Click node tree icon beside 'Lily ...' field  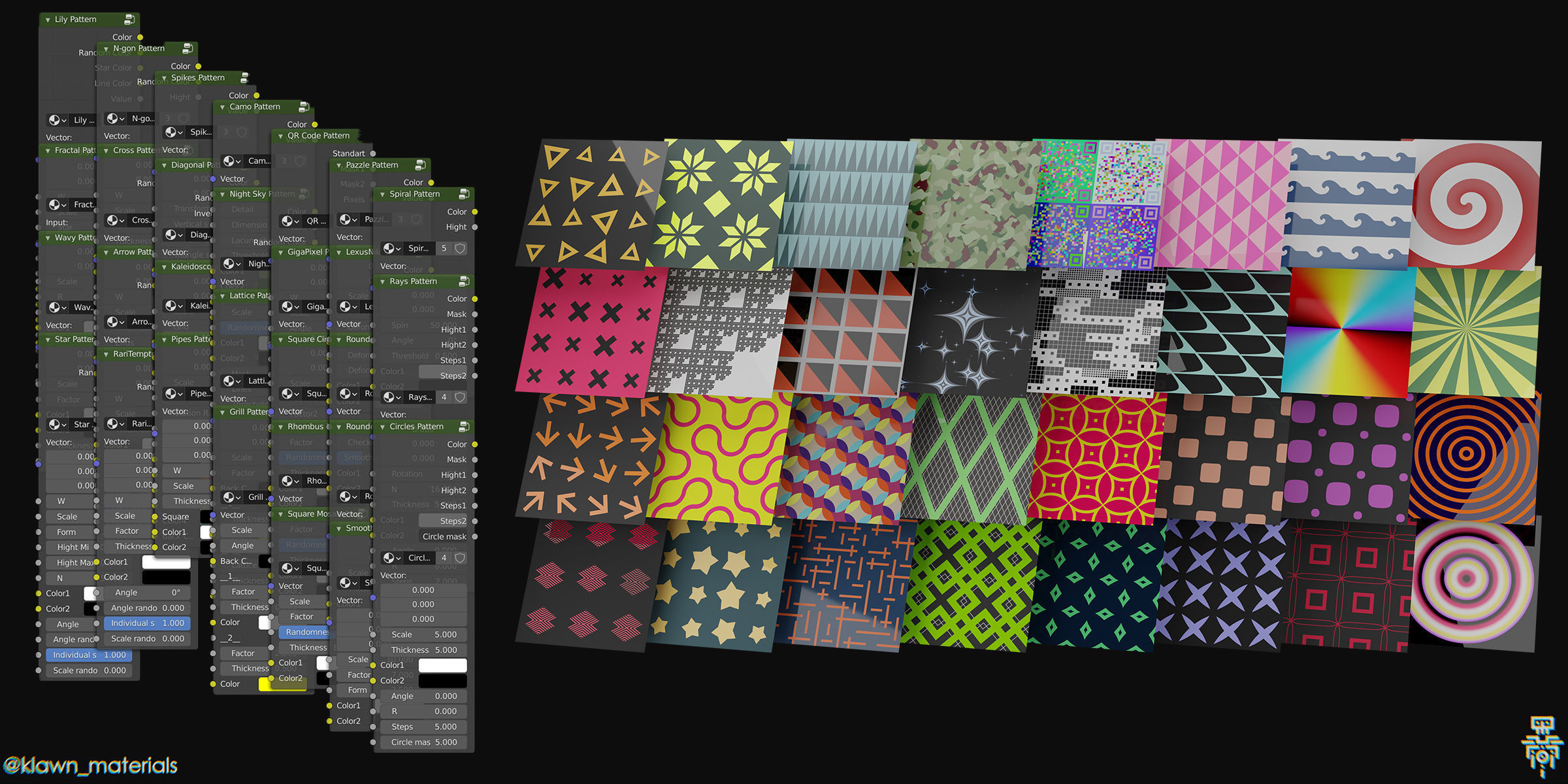[x=57, y=120]
